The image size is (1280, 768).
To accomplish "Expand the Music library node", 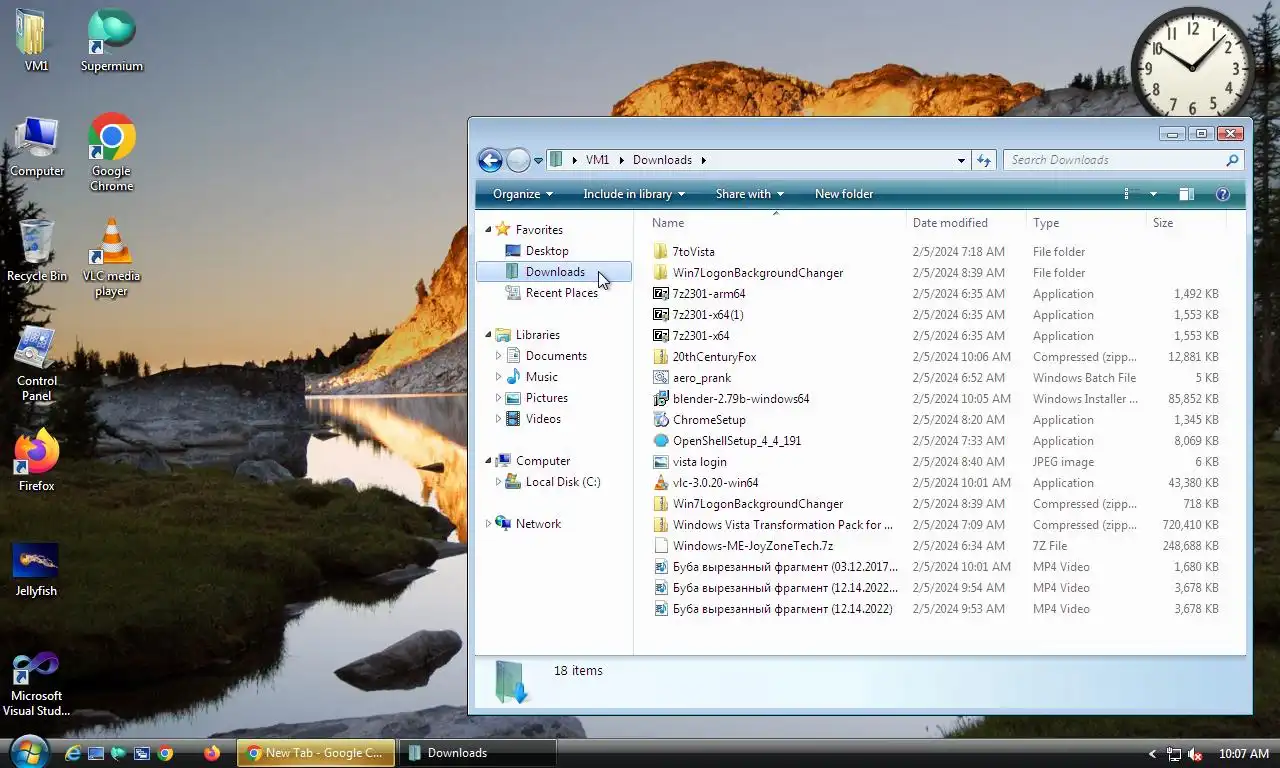I will point(499,377).
